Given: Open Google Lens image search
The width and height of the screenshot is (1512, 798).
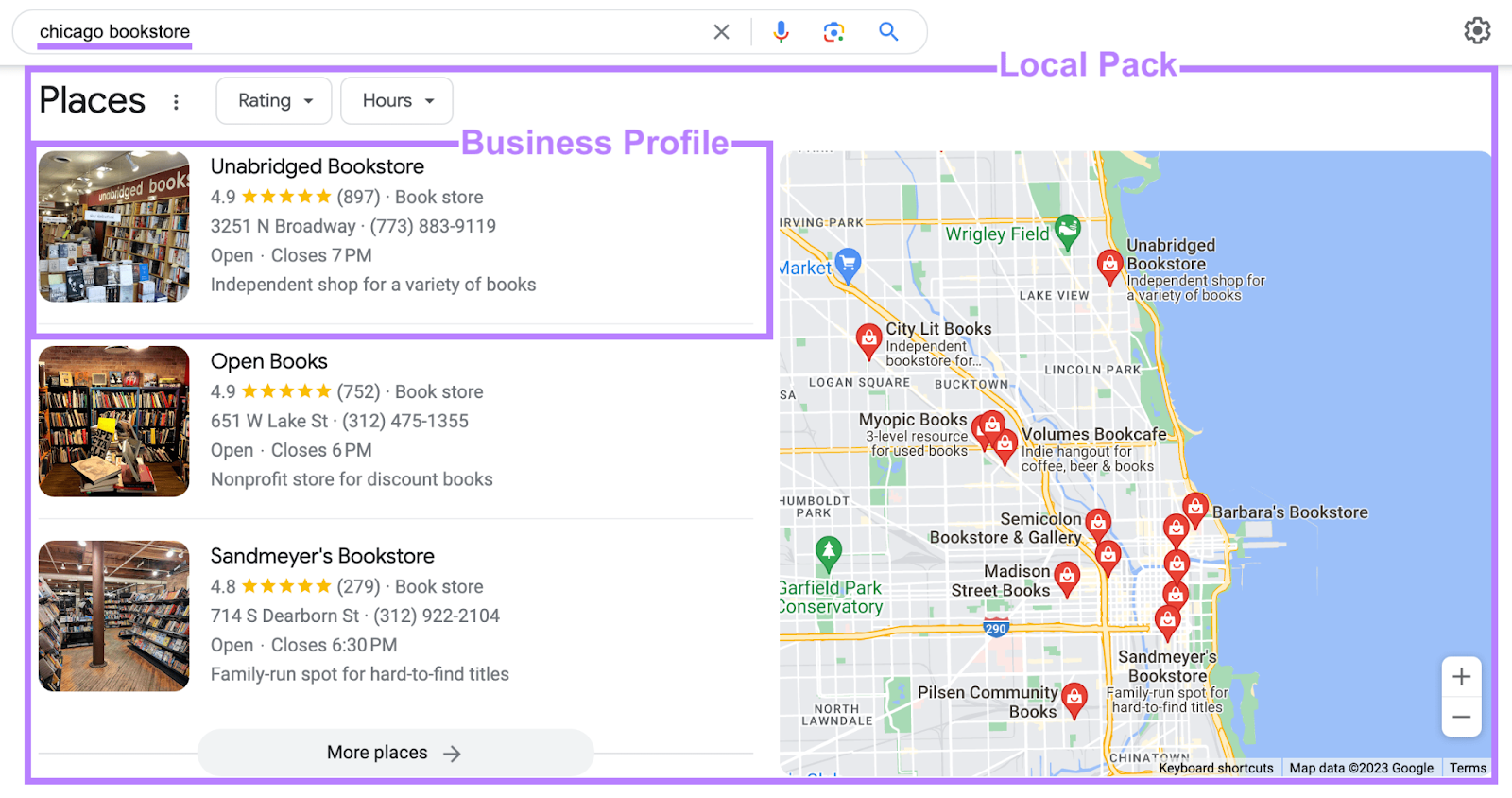Looking at the screenshot, I should coord(833,32).
